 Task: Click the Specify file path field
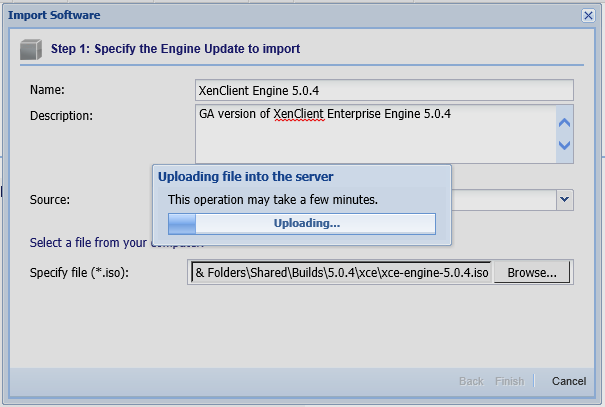(341, 272)
